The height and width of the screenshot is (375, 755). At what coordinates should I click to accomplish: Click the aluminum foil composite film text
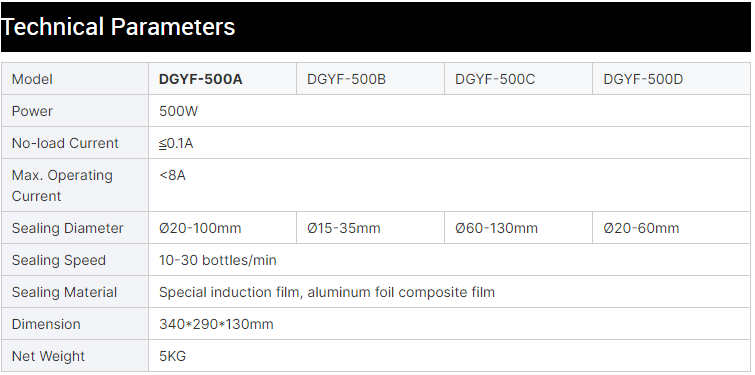pos(401,292)
